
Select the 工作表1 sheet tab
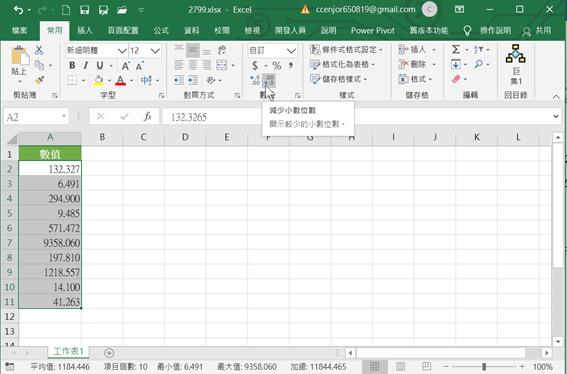tap(68, 351)
